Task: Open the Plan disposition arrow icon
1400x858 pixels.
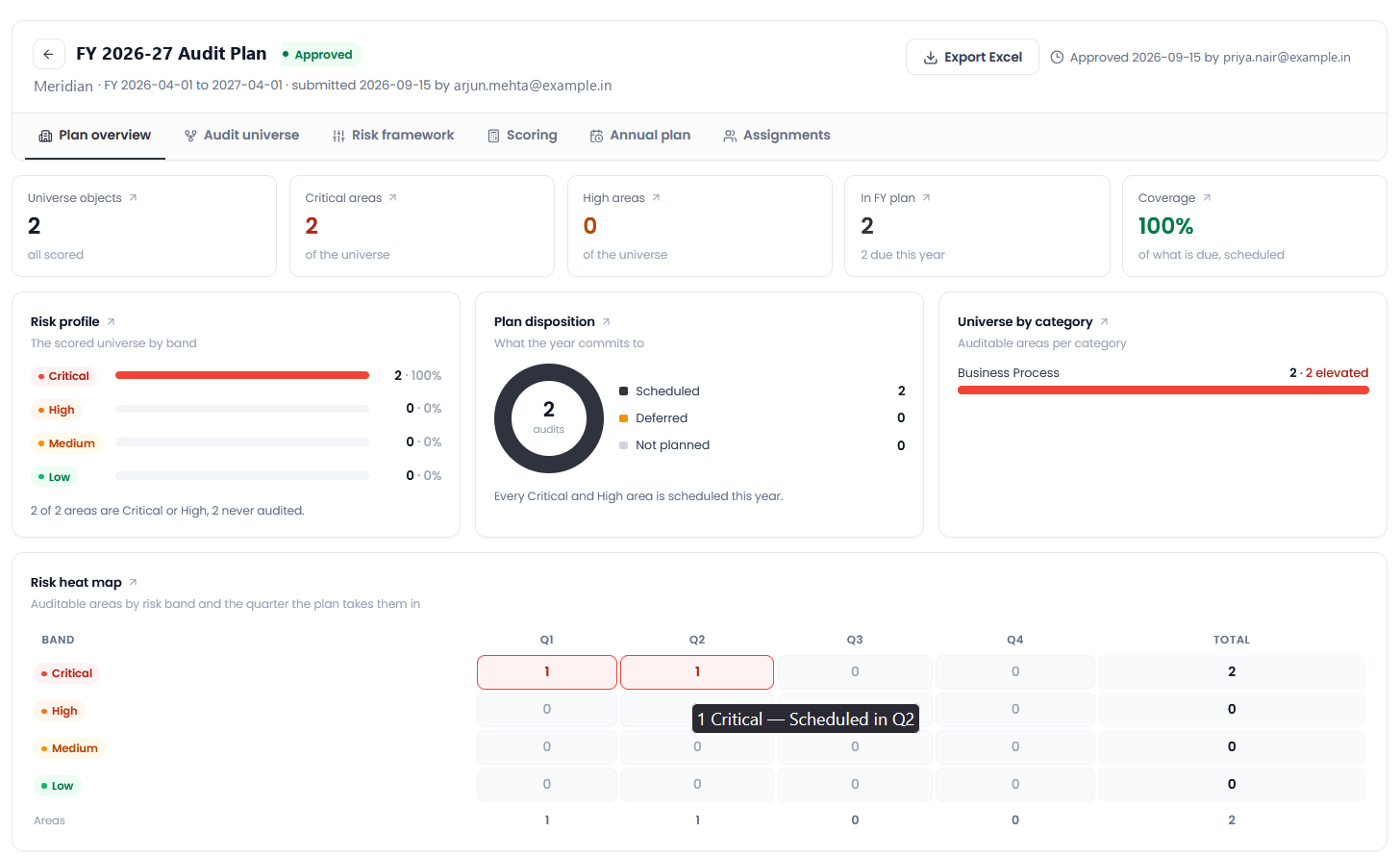Action: pyautogui.click(x=606, y=321)
